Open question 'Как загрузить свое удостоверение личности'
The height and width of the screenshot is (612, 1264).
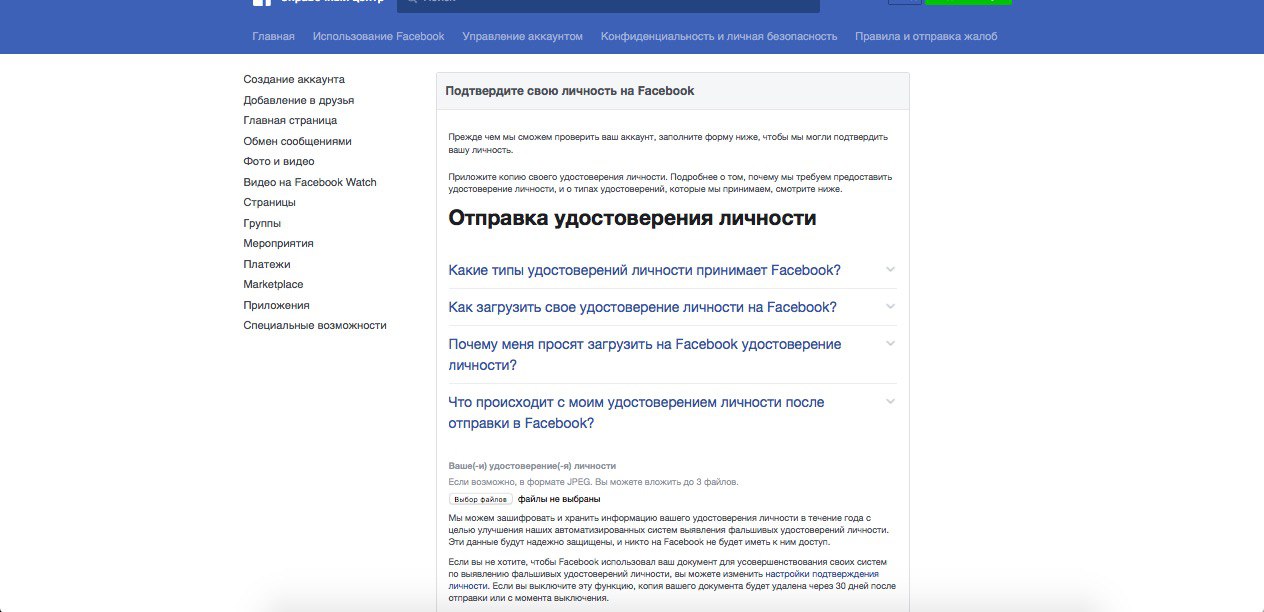click(643, 307)
